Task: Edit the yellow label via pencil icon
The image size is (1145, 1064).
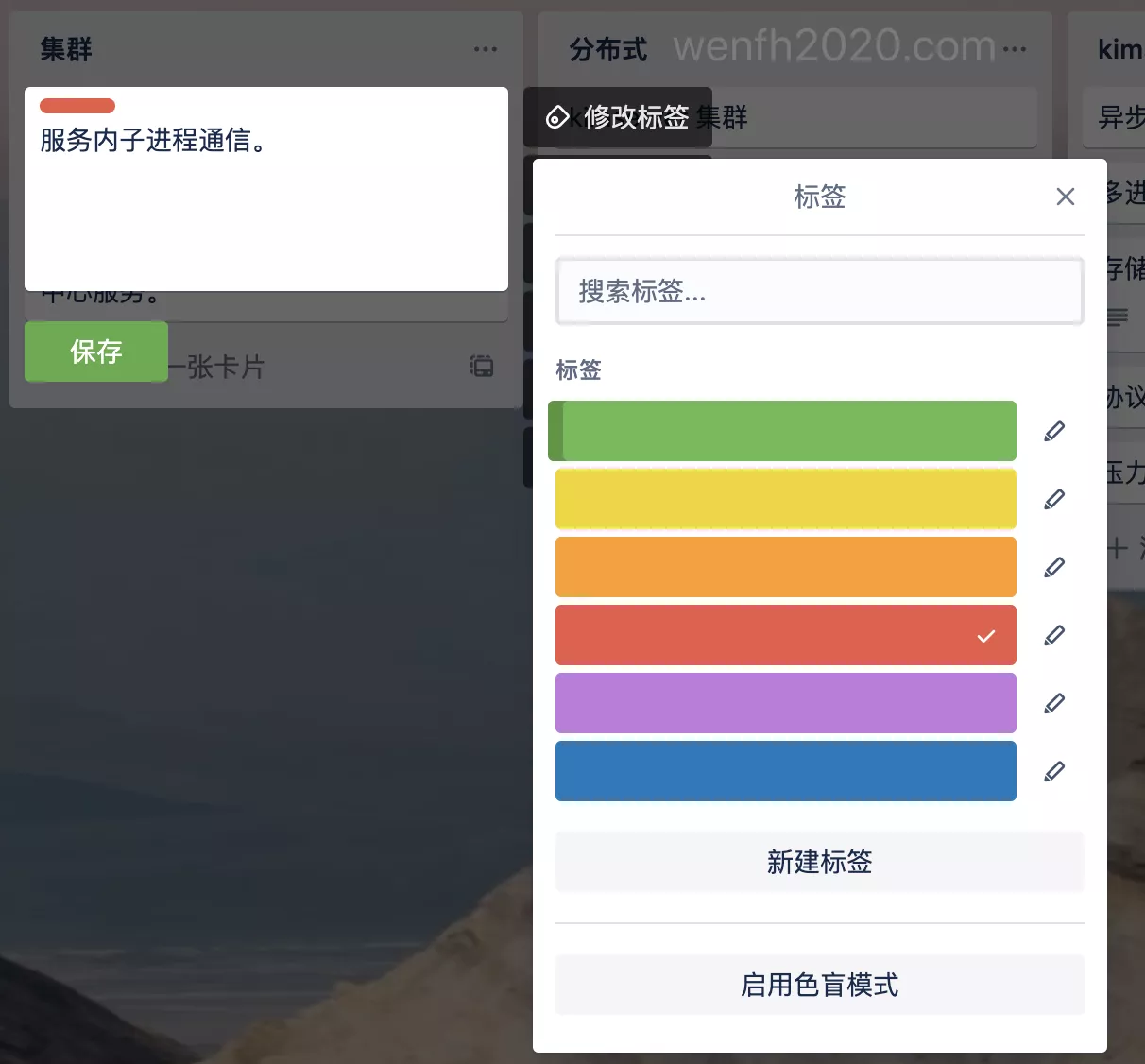Action: 1054,499
